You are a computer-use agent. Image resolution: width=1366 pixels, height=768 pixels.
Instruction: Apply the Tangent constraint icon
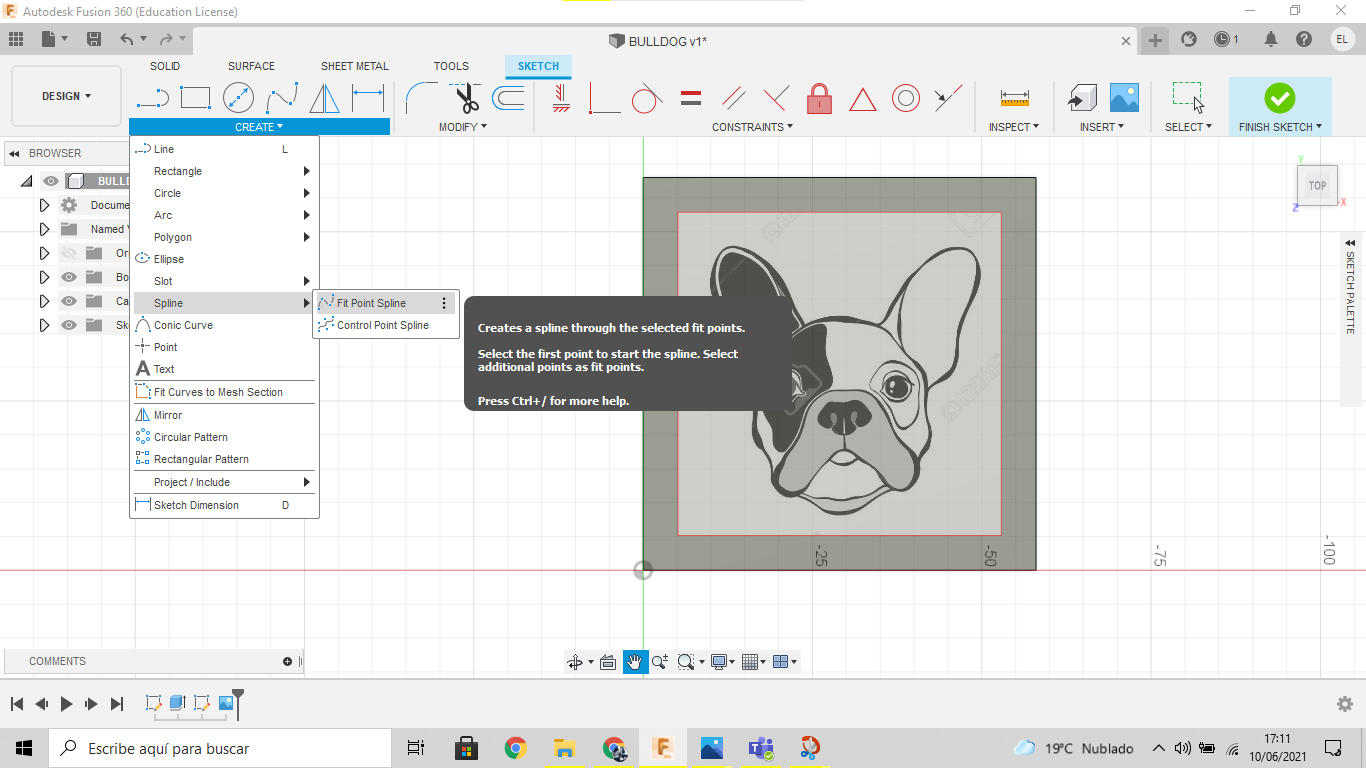point(647,98)
